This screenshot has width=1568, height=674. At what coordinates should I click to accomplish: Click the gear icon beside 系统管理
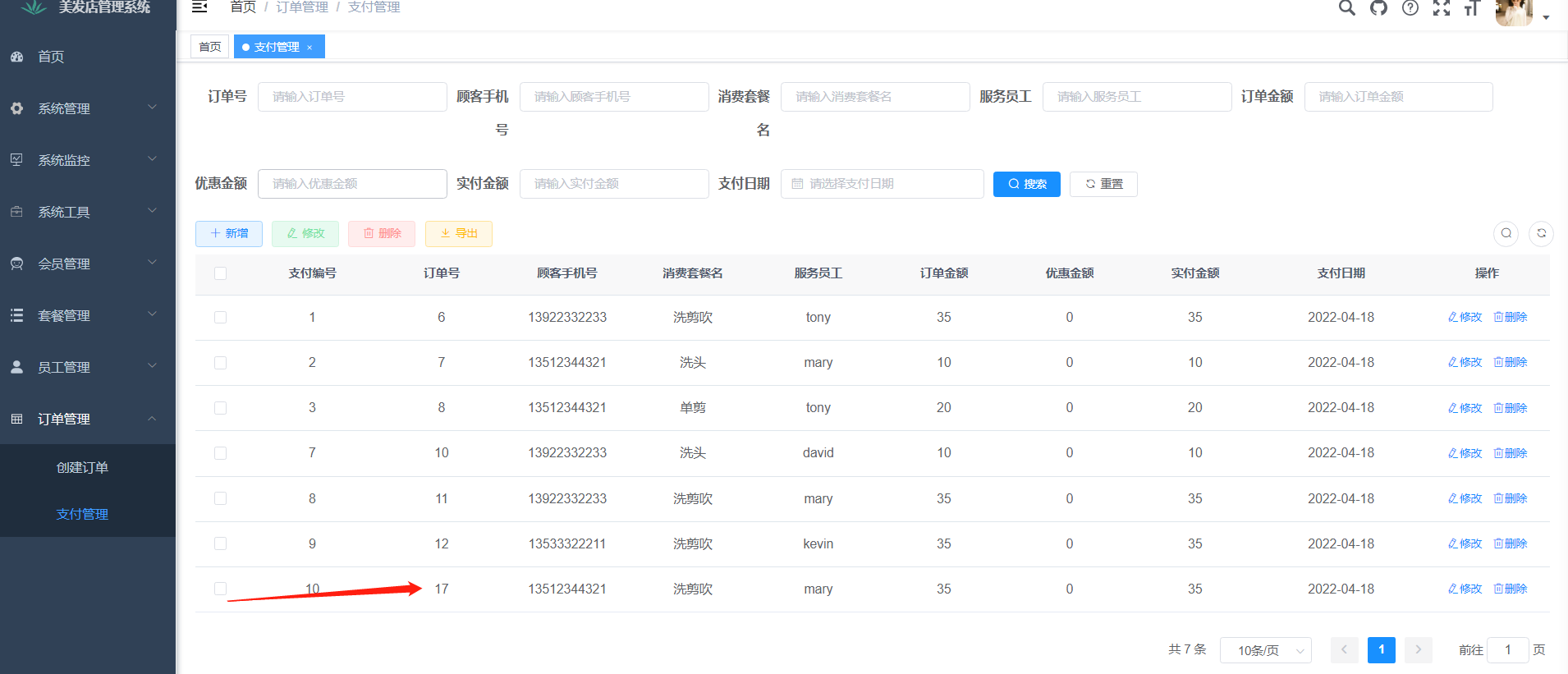pos(16,108)
